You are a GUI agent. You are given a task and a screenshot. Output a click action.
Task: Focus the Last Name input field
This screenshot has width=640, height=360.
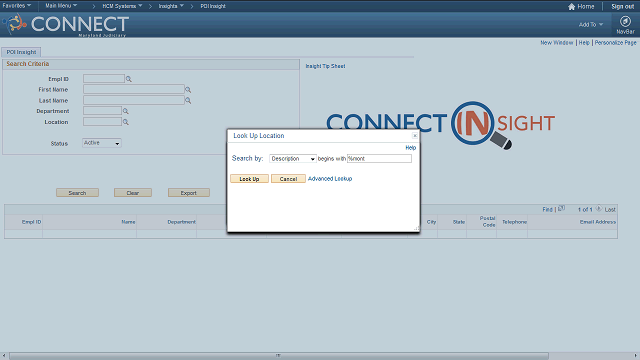[133, 100]
